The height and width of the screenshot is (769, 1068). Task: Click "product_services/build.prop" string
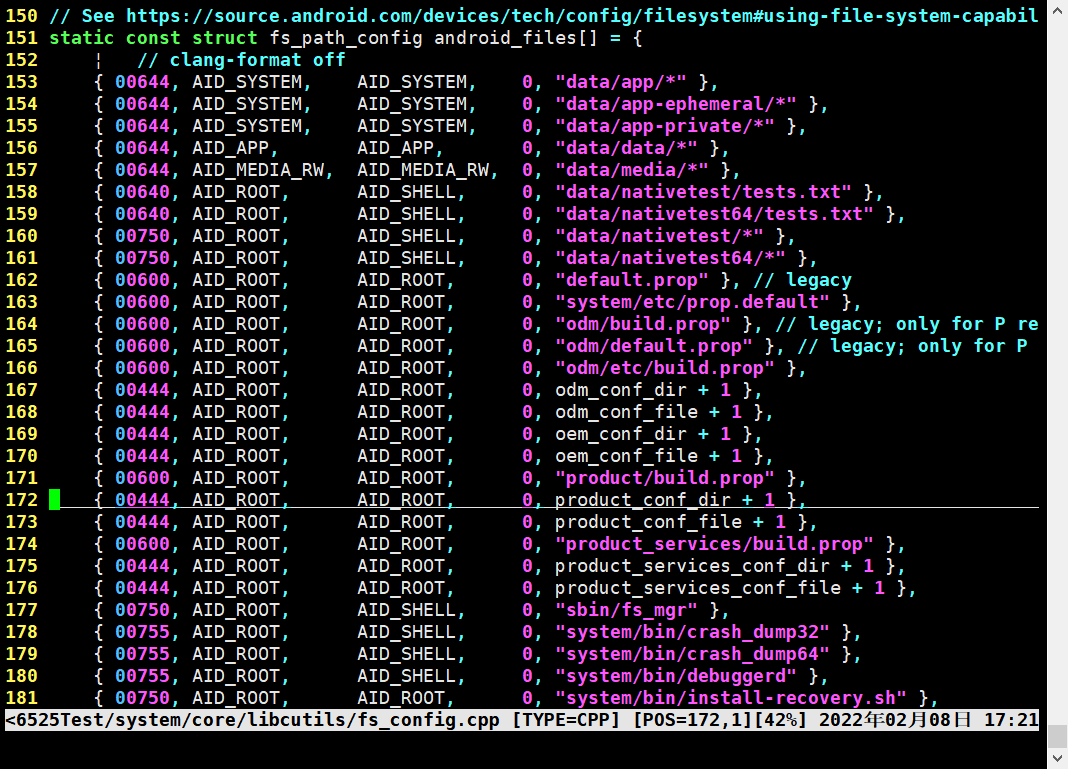714,544
